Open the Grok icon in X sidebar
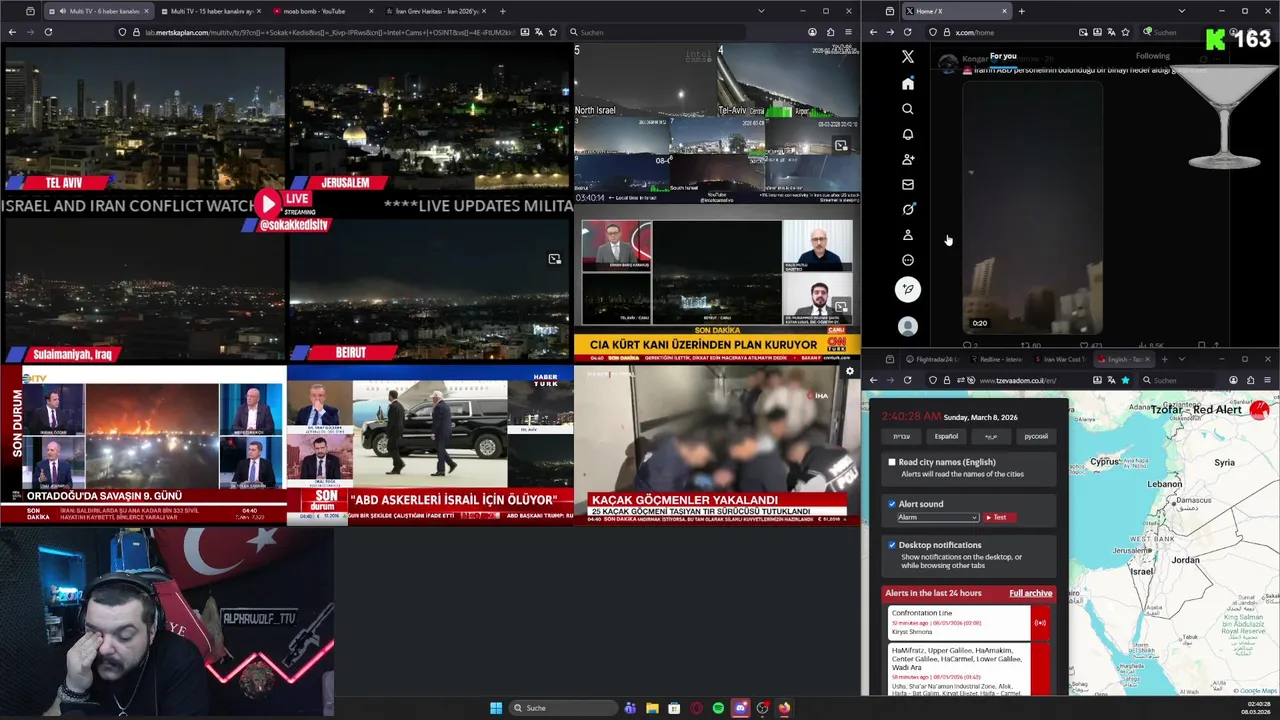Viewport: 1280px width, 720px height. click(908, 209)
